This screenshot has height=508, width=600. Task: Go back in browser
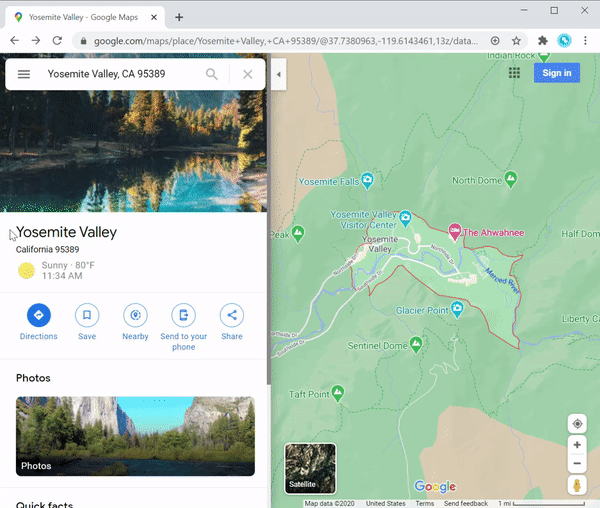click(x=15, y=41)
